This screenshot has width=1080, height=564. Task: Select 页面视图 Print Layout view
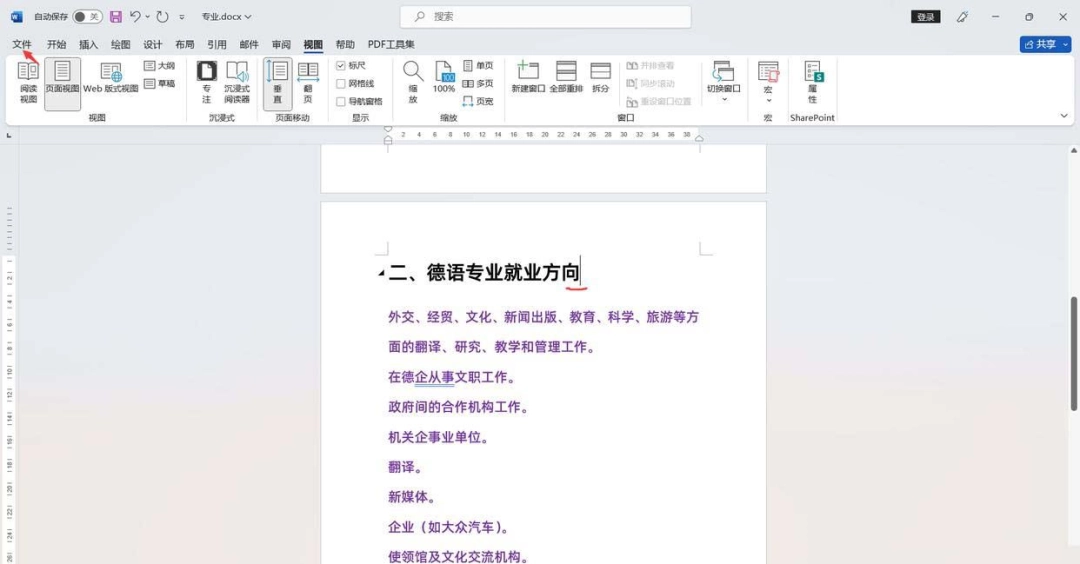coord(63,83)
